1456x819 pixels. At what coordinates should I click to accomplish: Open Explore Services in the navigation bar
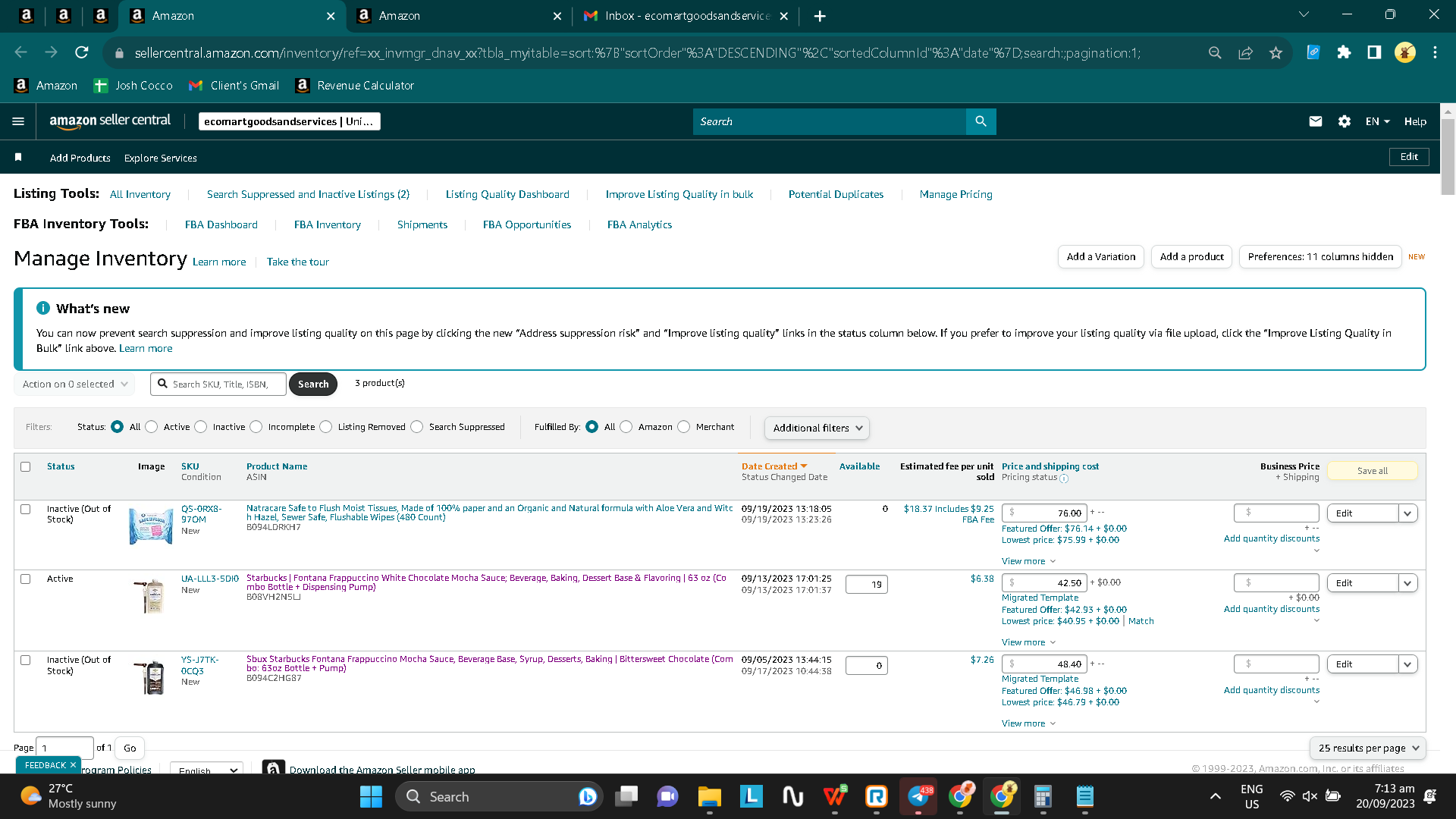coord(161,158)
